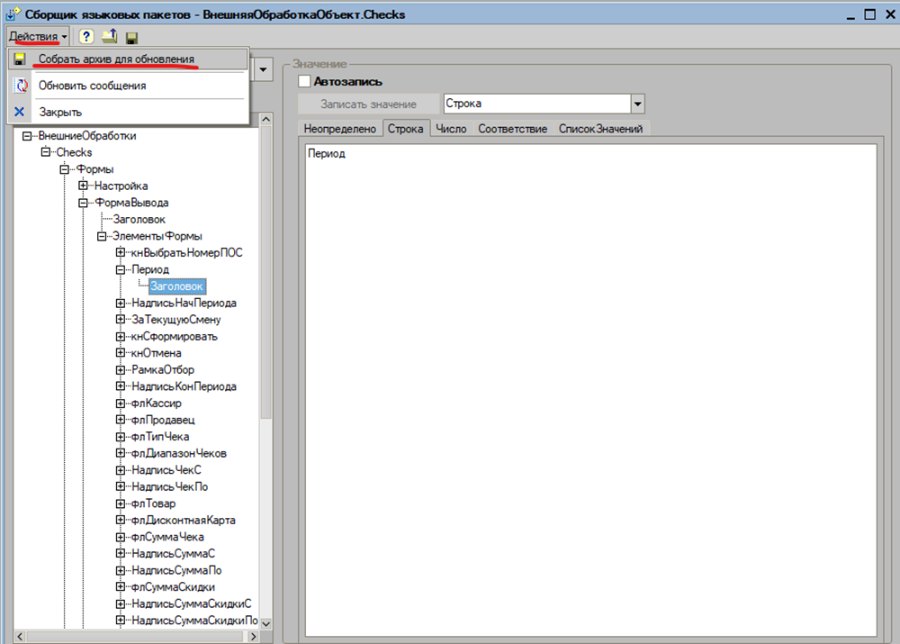Expand the Настройка tree node

point(83,185)
